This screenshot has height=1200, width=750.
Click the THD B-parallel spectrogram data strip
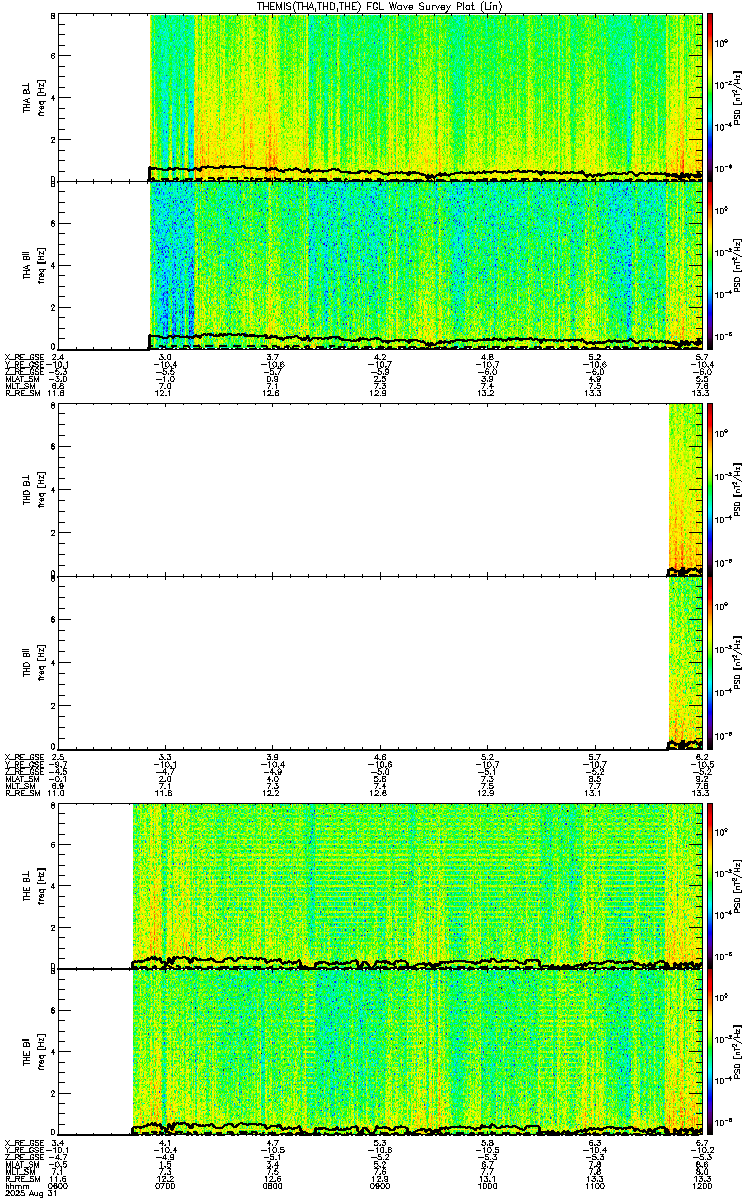coord(685,663)
